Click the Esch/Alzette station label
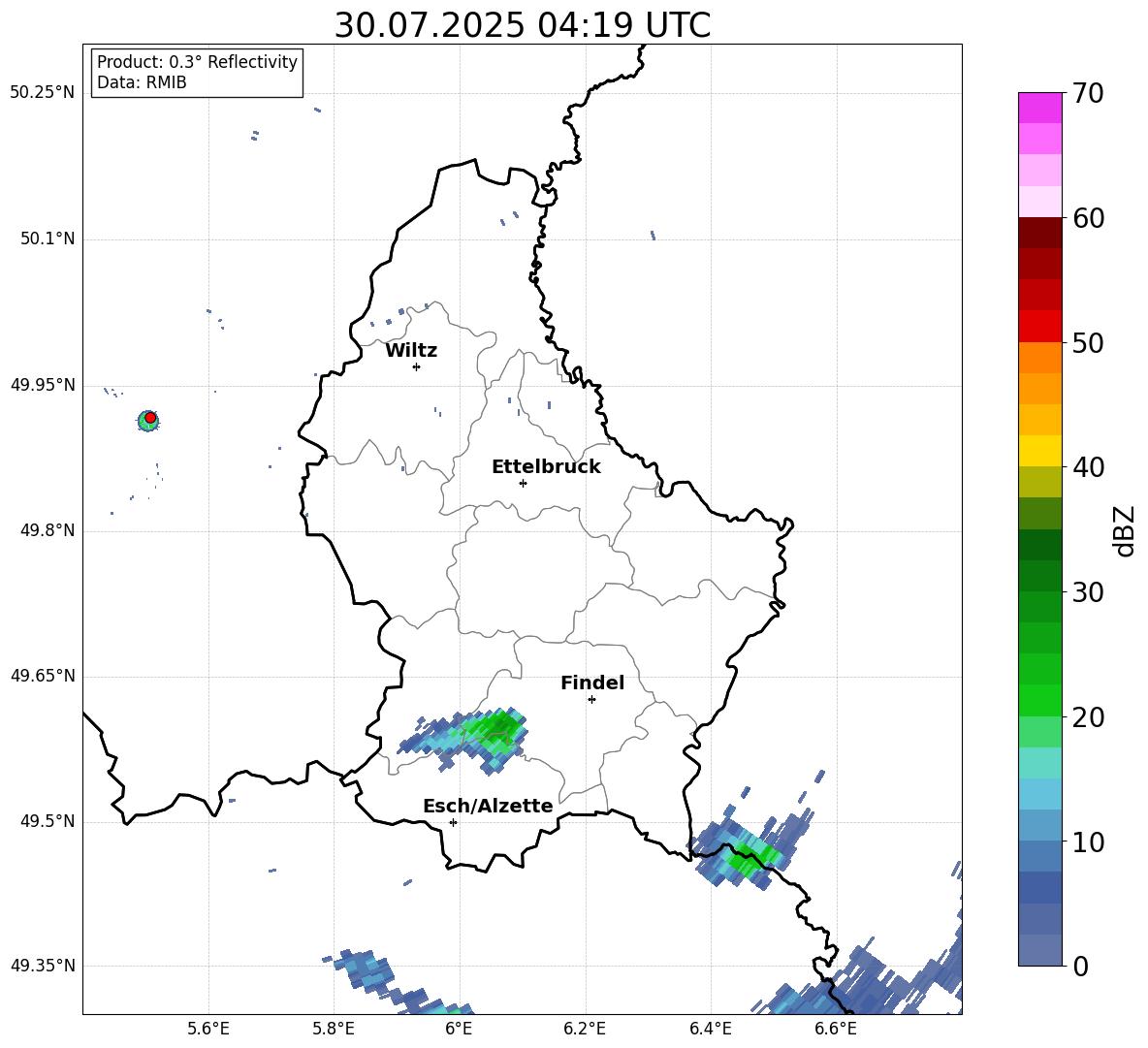This screenshot has width=1148, height=1048. (x=488, y=806)
